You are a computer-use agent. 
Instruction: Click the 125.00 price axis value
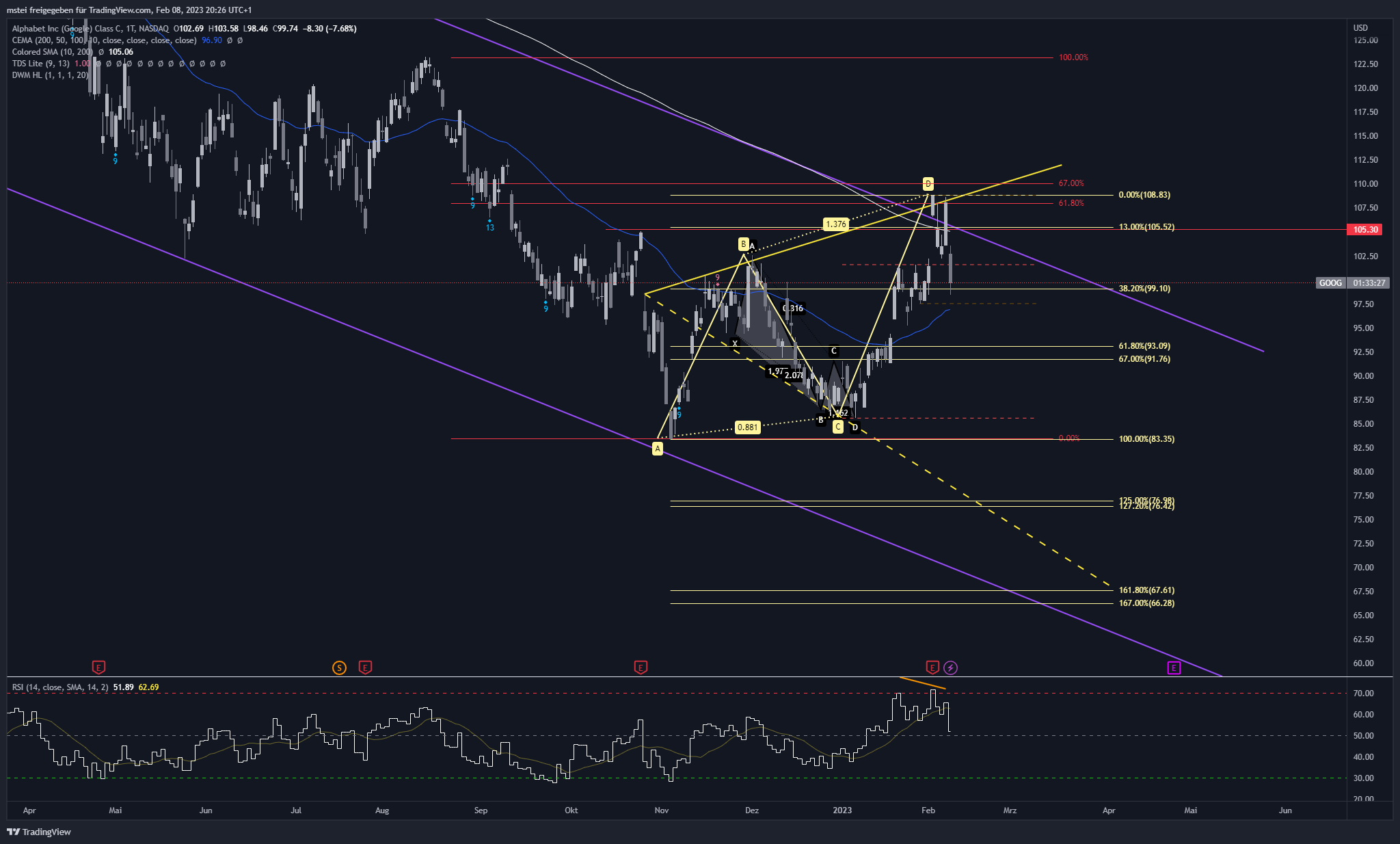click(x=1365, y=40)
